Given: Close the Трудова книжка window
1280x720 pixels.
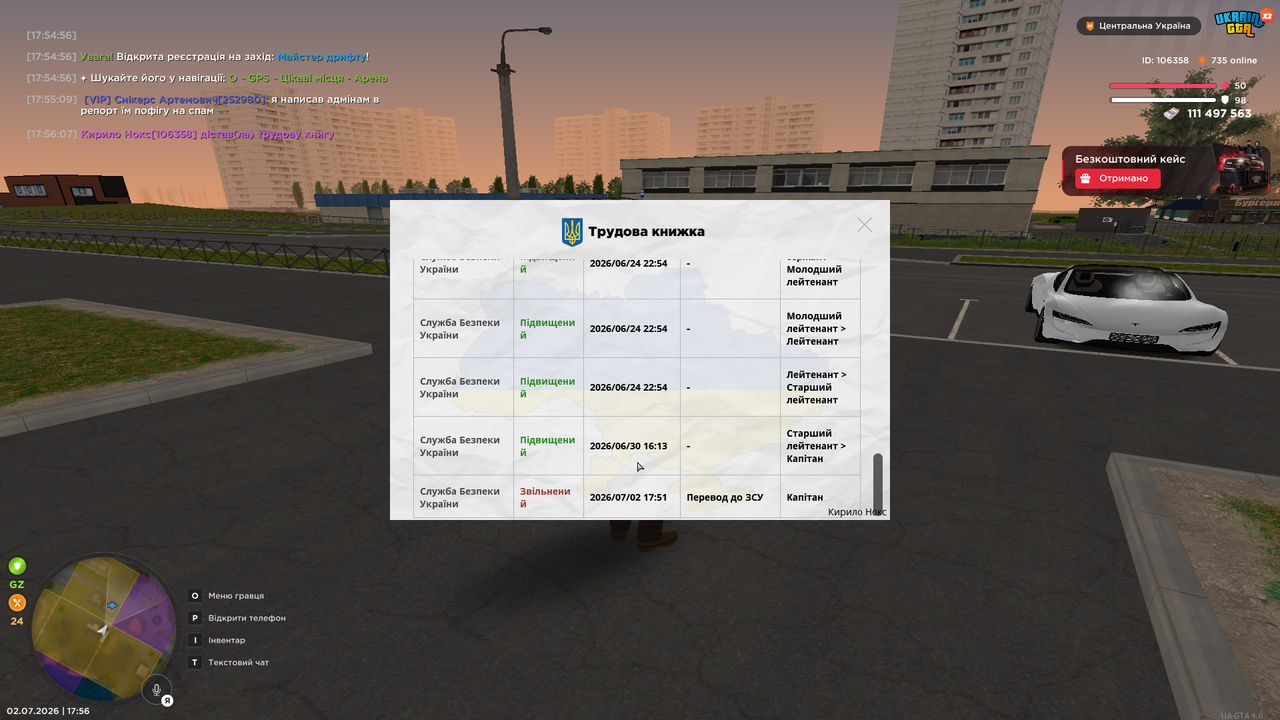Looking at the screenshot, I should [x=864, y=225].
